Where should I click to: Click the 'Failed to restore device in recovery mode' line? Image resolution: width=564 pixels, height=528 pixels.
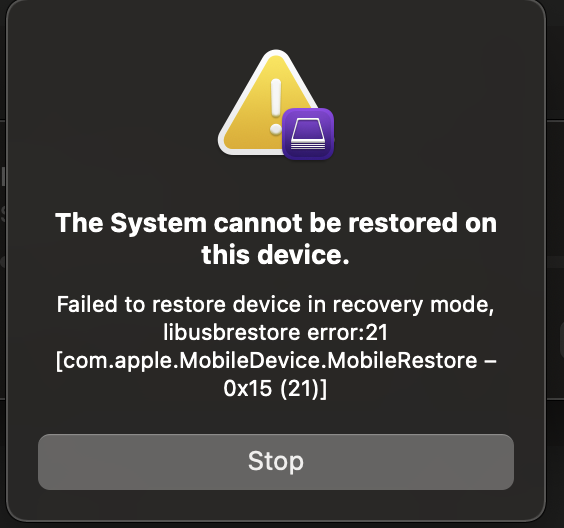(276, 305)
